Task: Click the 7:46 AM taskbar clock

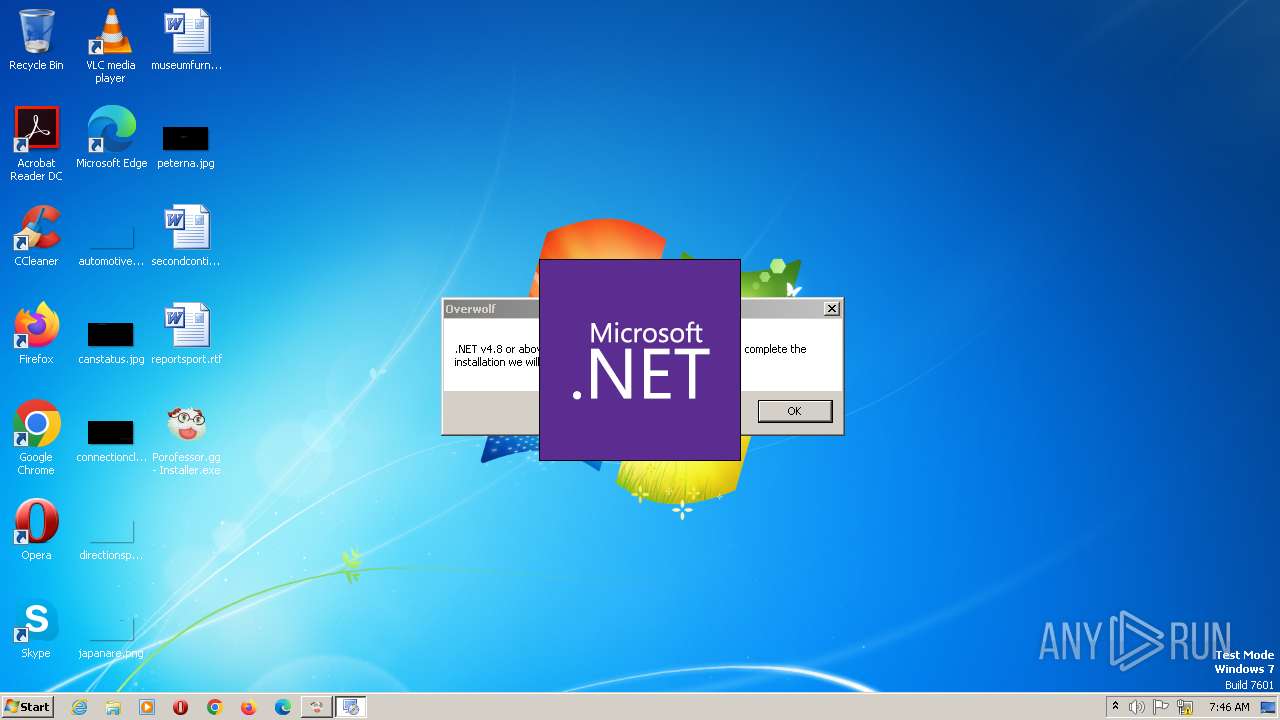Action: pyautogui.click(x=1229, y=707)
